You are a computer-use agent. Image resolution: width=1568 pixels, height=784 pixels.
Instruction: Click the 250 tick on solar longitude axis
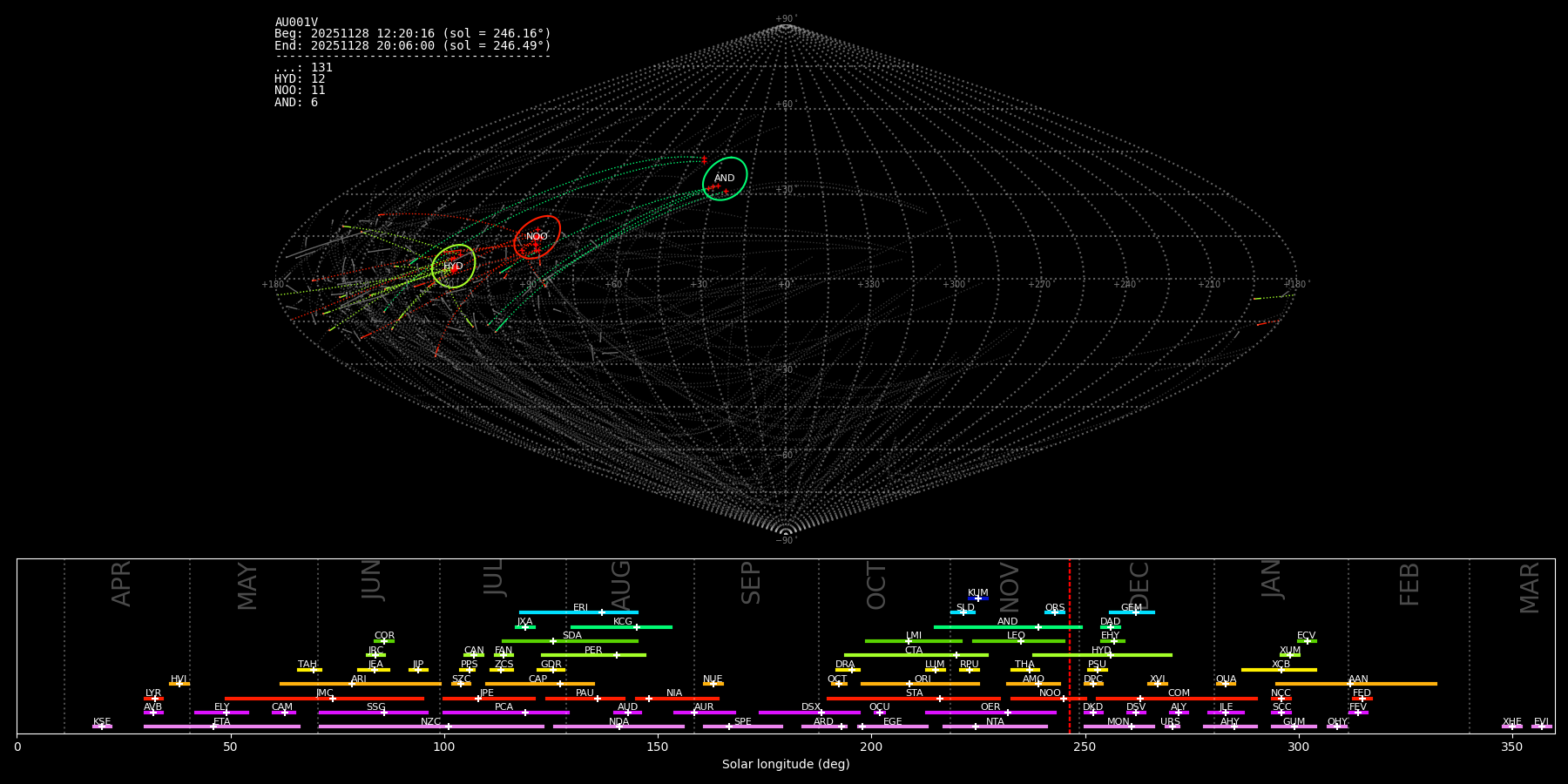(x=1085, y=747)
